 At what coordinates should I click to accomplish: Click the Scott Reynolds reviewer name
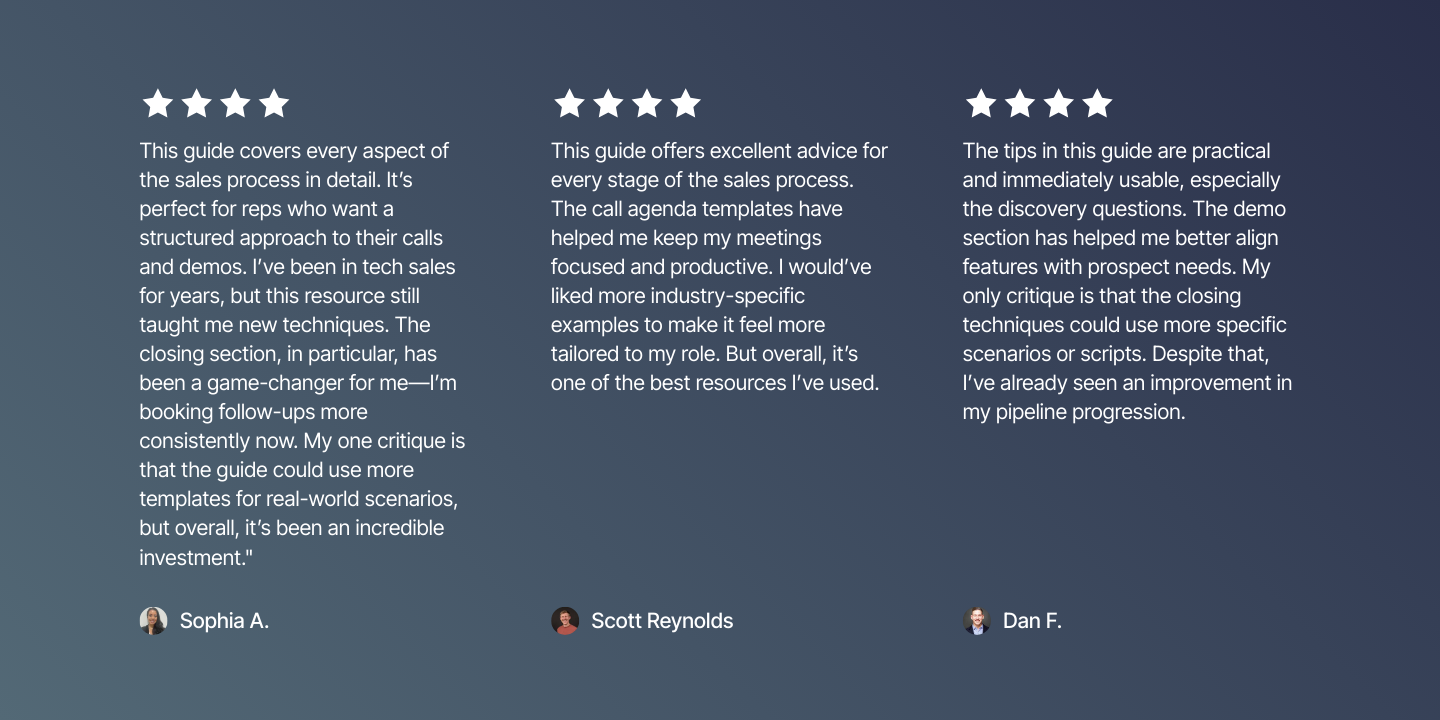(662, 621)
